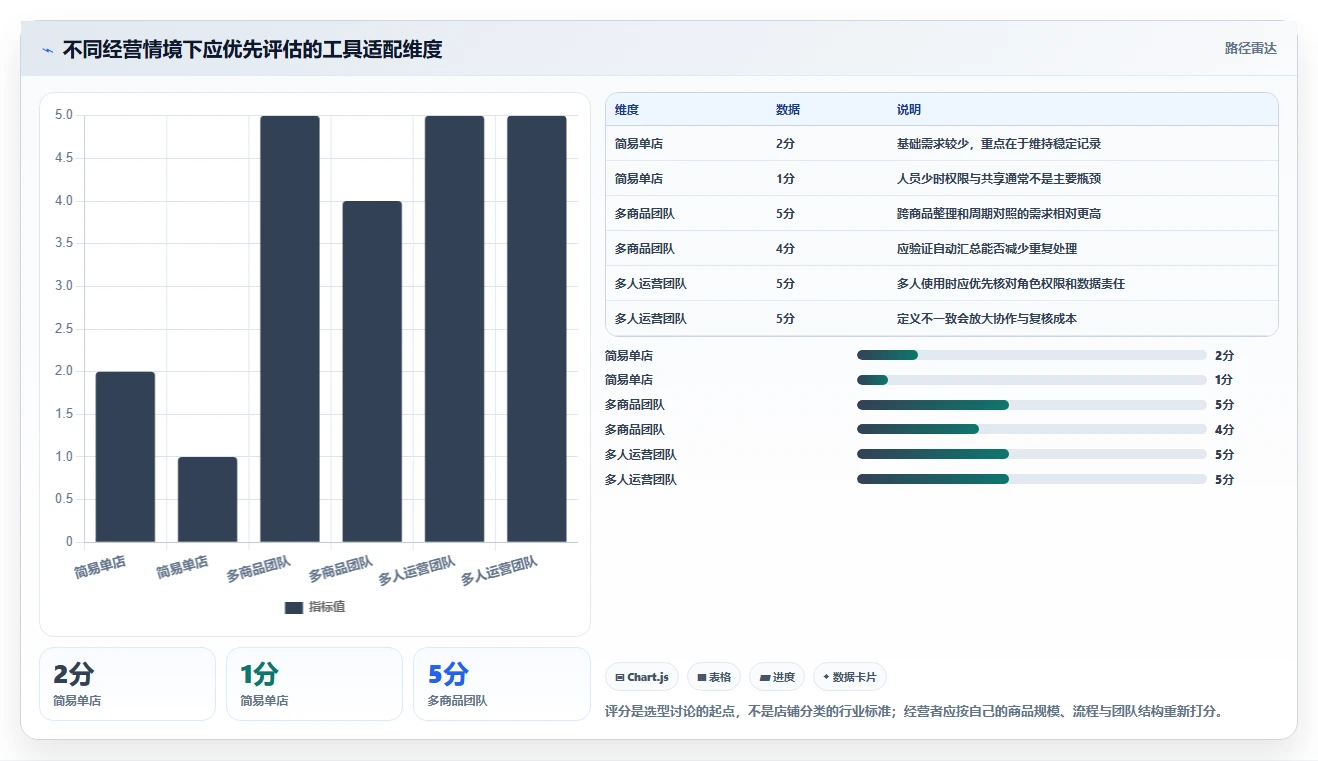Screen dimensions: 1318x761
Task: Click the 表格 chip
Action: point(714,677)
